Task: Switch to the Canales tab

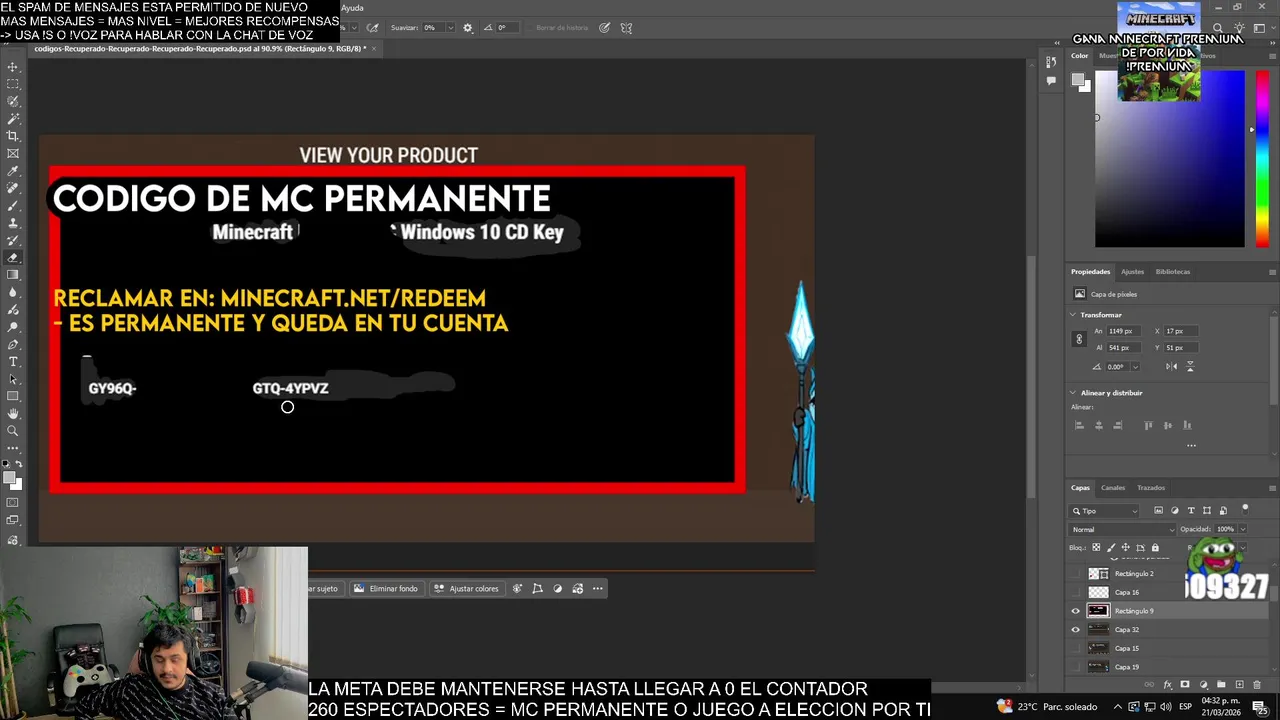Action: coord(1113,488)
